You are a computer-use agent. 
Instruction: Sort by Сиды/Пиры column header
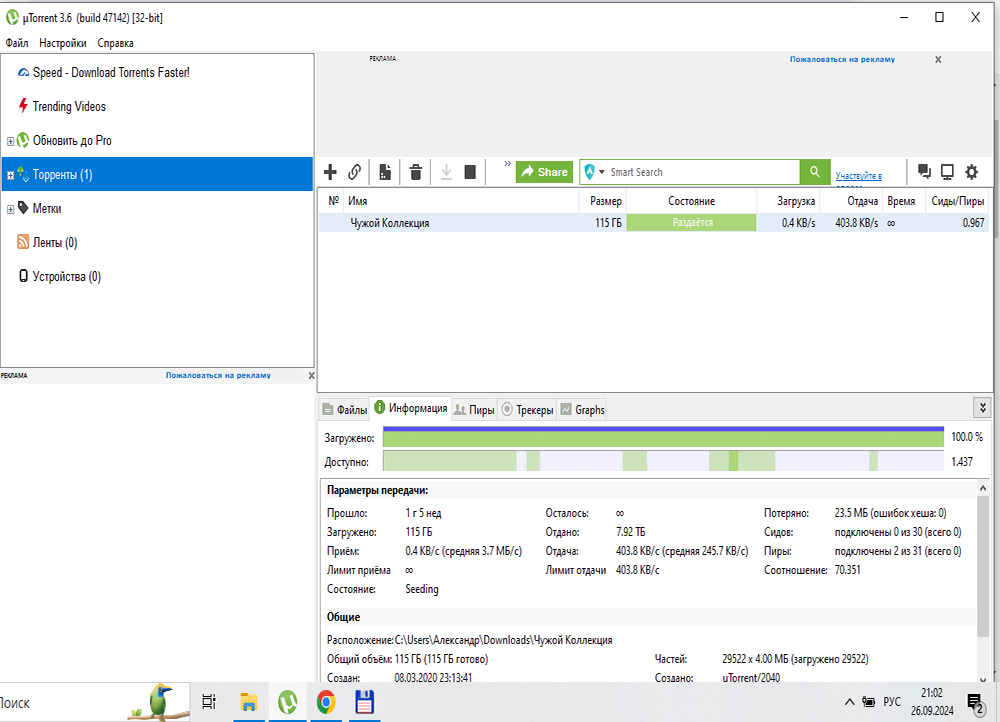point(956,201)
